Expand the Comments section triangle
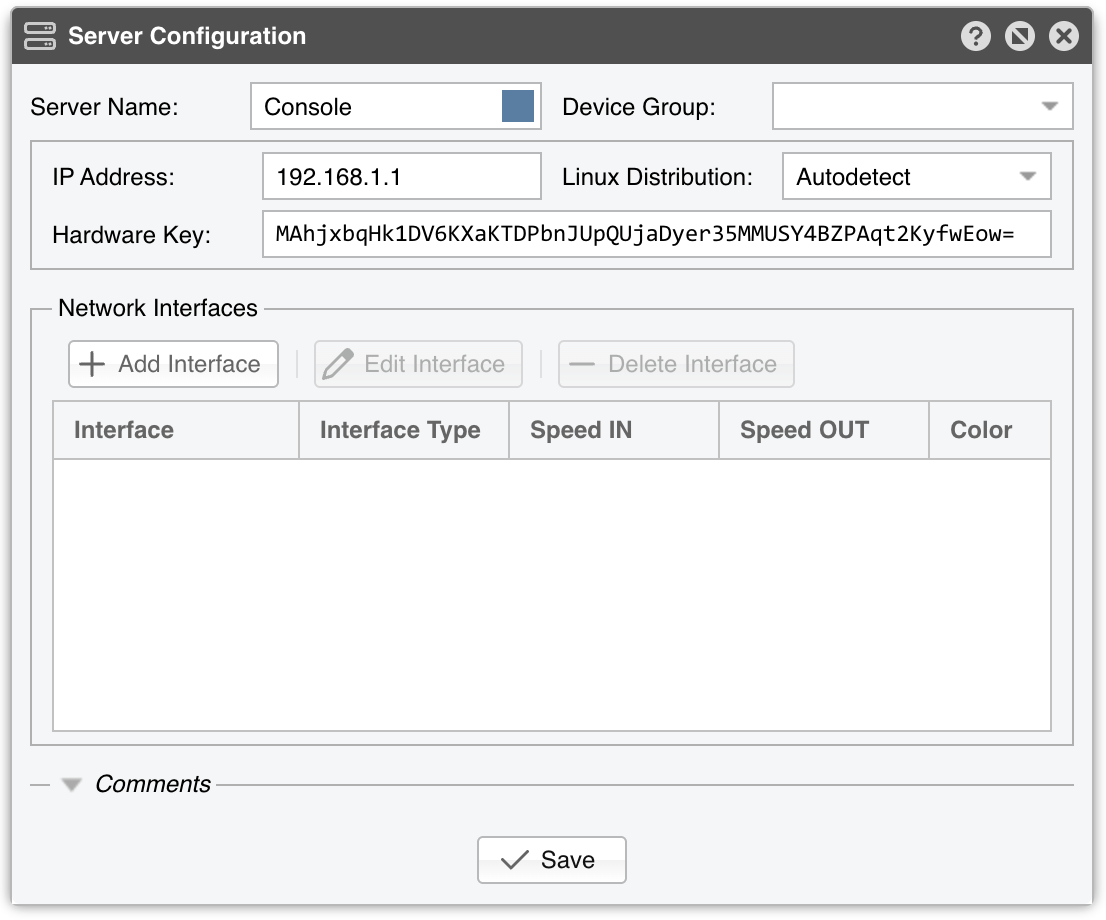1106x920 pixels. coord(71,785)
